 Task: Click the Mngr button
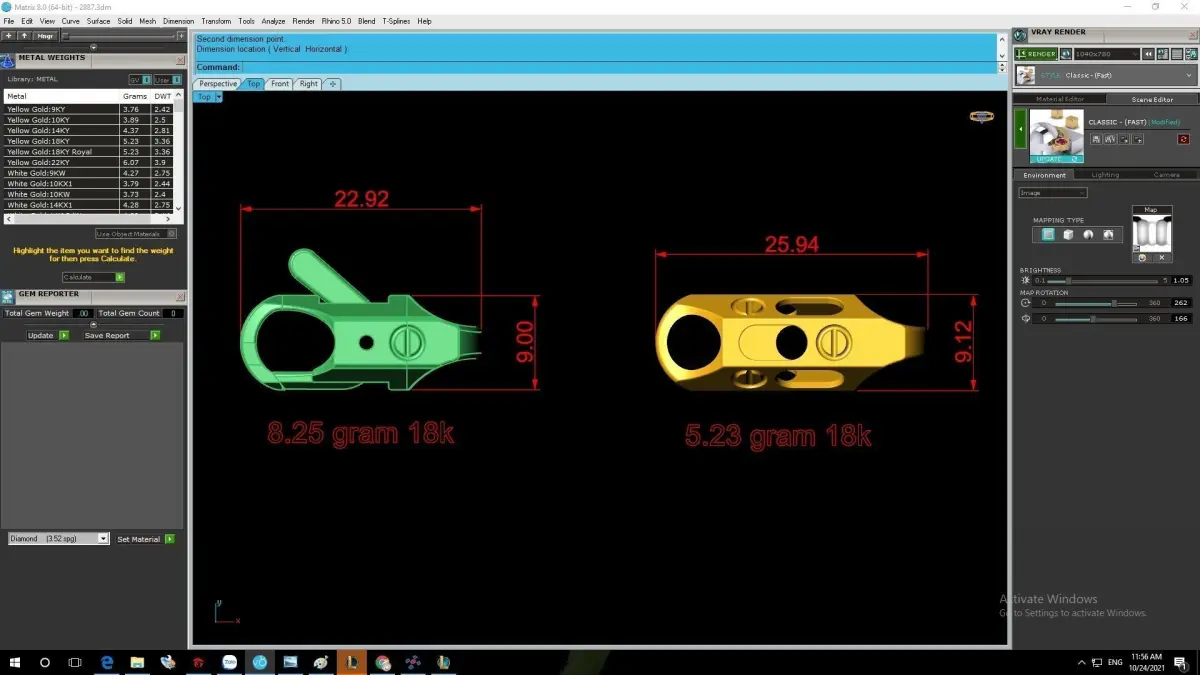(45, 36)
